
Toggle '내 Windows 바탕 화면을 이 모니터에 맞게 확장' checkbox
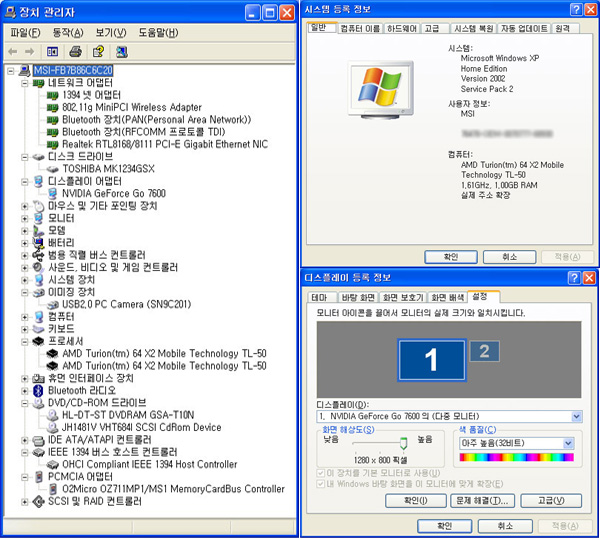321,484
